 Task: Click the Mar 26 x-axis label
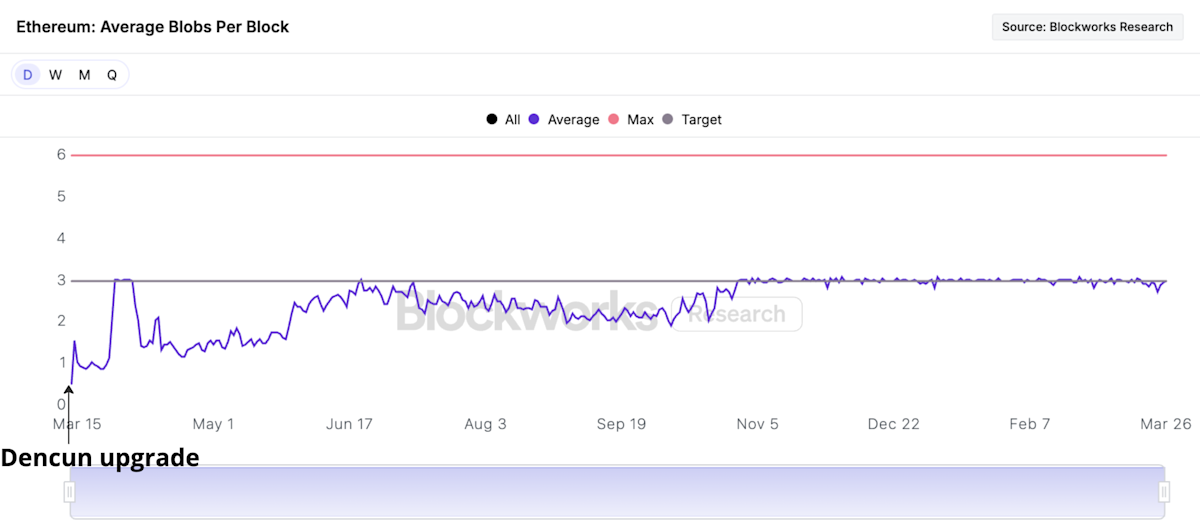click(x=1167, y=424)
